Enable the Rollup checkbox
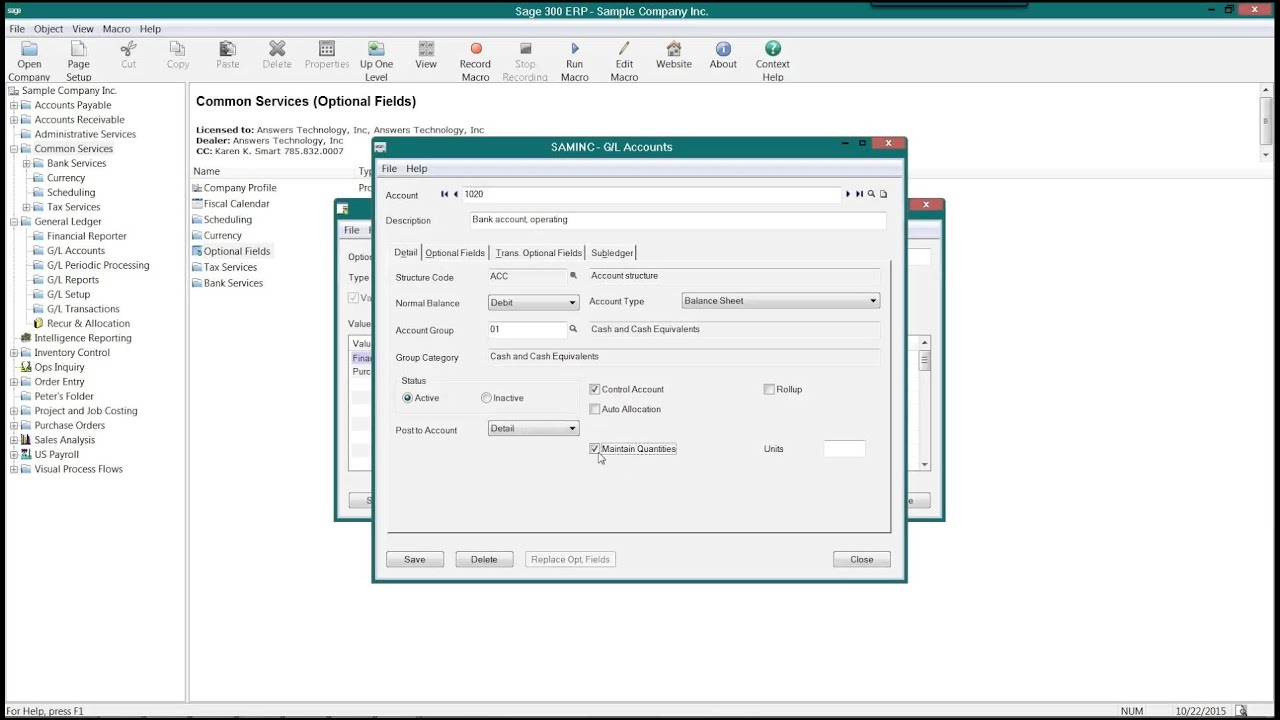Viewport: 1280px width, 720px height. click(769, 389)
